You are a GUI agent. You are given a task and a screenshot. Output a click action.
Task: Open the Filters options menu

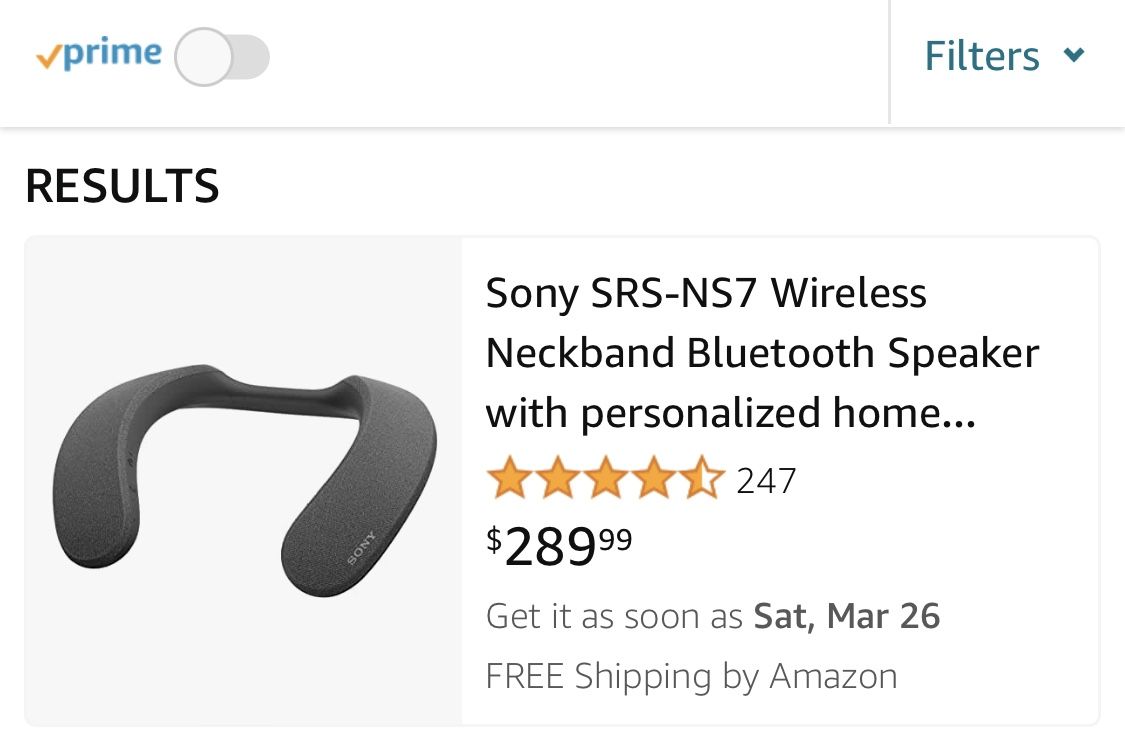1005,56
